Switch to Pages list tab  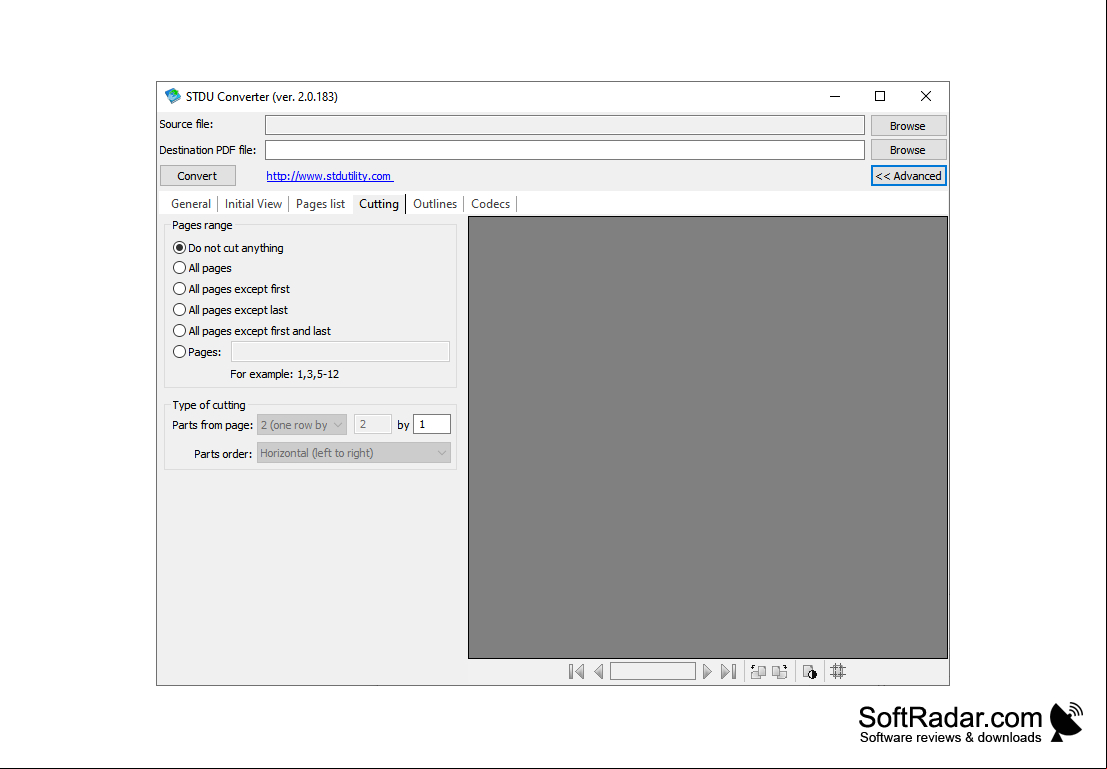coord(321,203)
